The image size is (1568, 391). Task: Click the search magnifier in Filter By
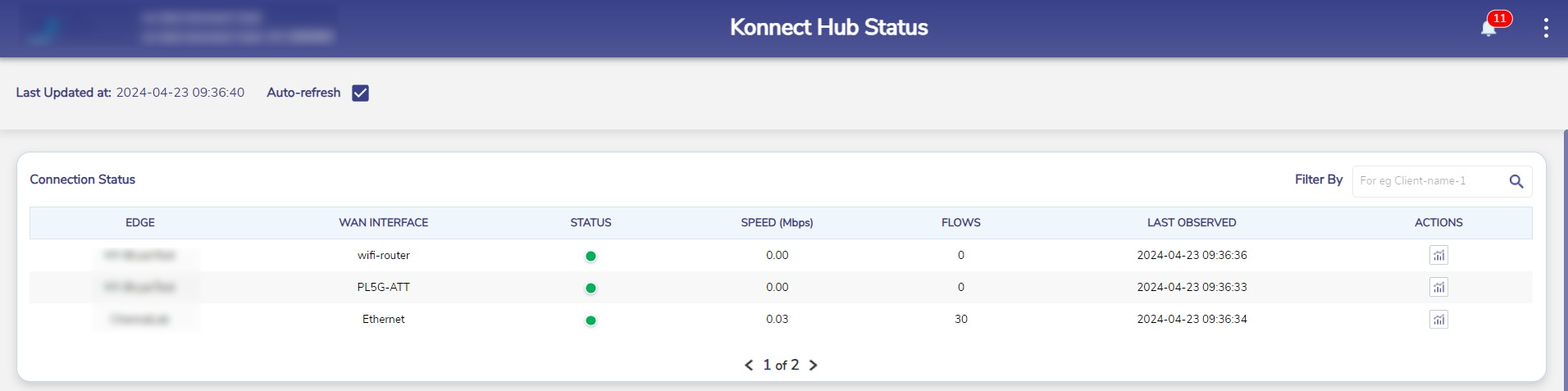tap(1516, 181)
